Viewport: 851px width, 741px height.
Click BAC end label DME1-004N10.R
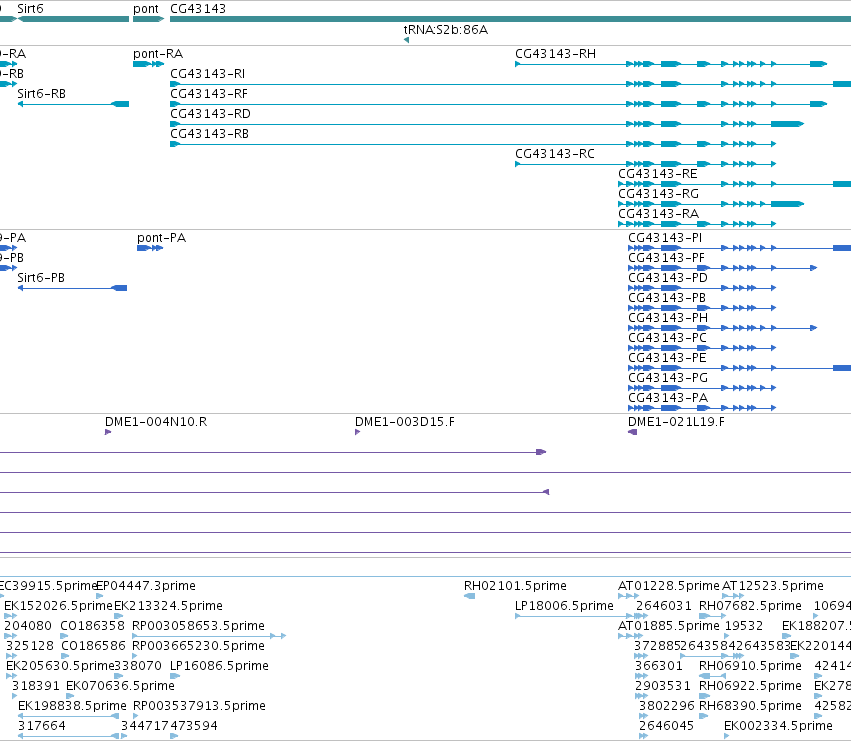(156, 422)
